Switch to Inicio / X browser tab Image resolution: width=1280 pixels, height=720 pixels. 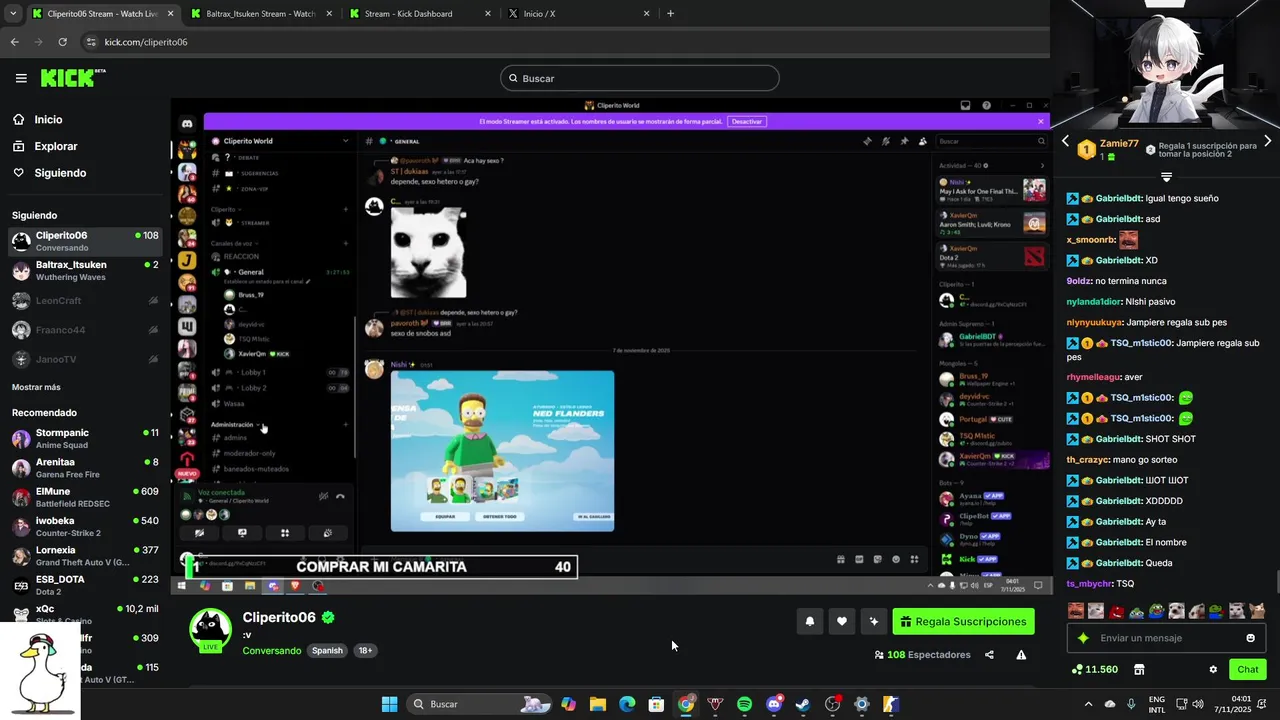click(578, 14)
